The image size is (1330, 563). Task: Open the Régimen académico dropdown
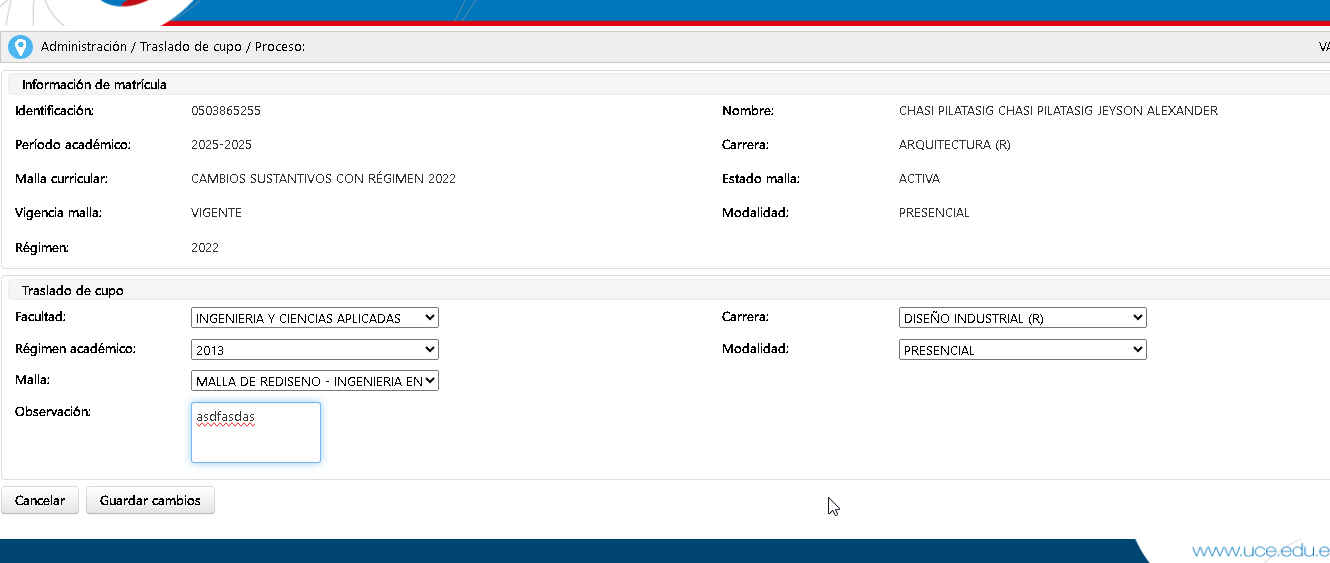(314, 350)
